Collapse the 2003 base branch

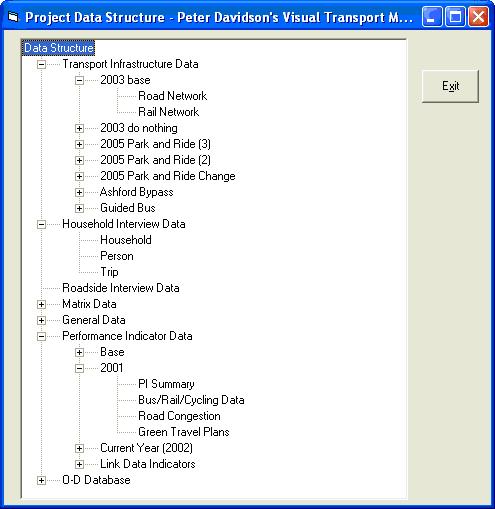coord(79,80)
